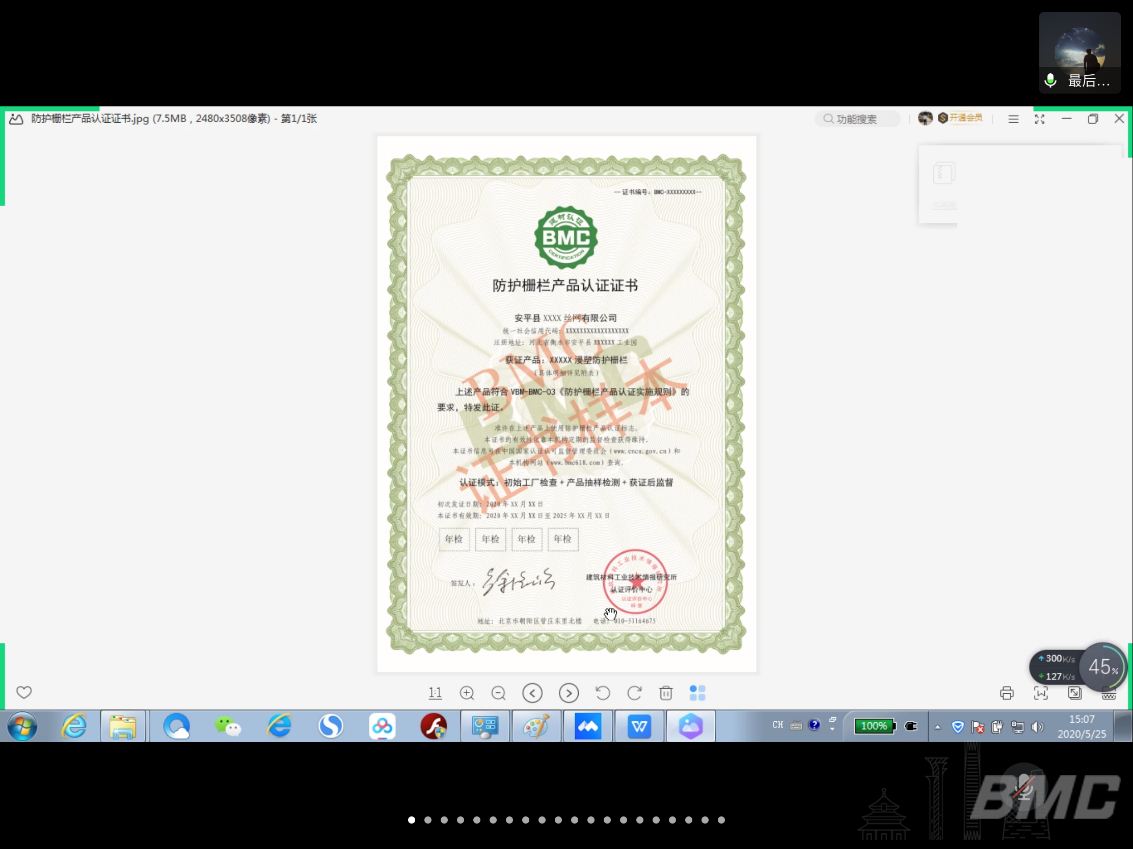Open Windows Start button
Image resolution: width=1133 pixels, height=849 pixels.
coord(22,726)
